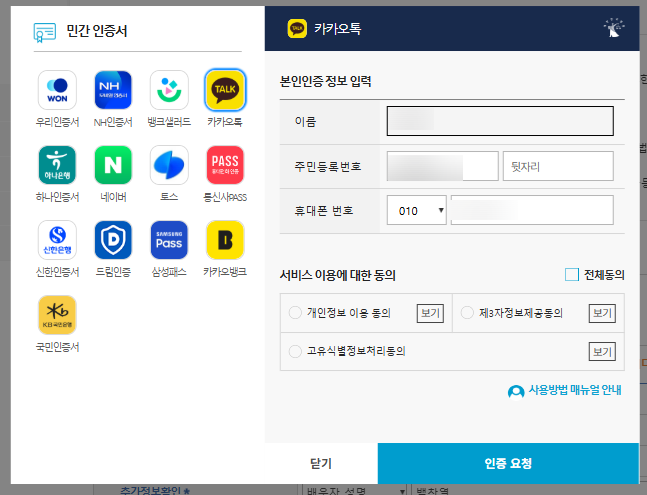Select the 토스 certificate icon
This screenshot has width=647, height=495.
(x=169, y=165)
